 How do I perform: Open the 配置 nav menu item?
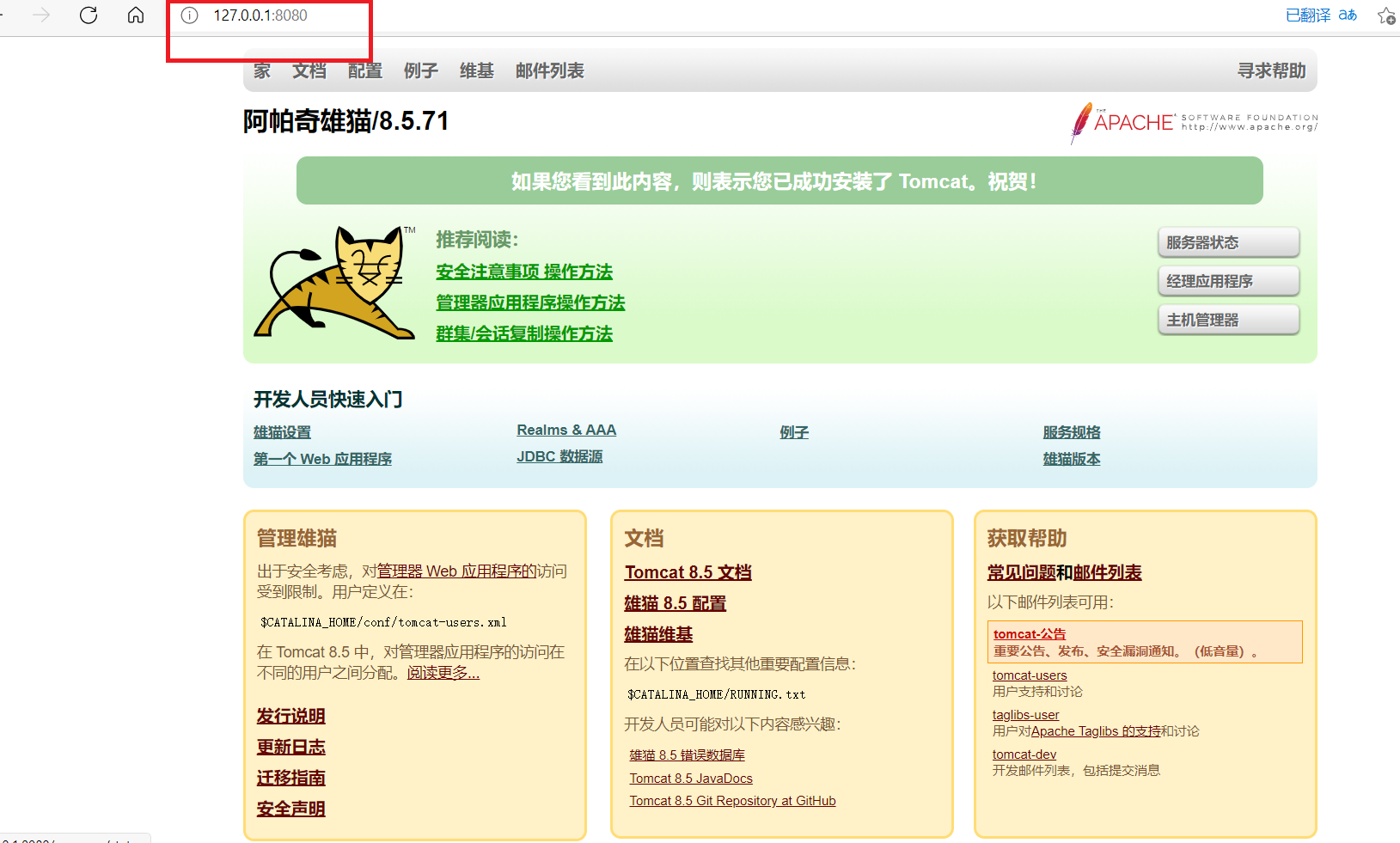[365, 70]
